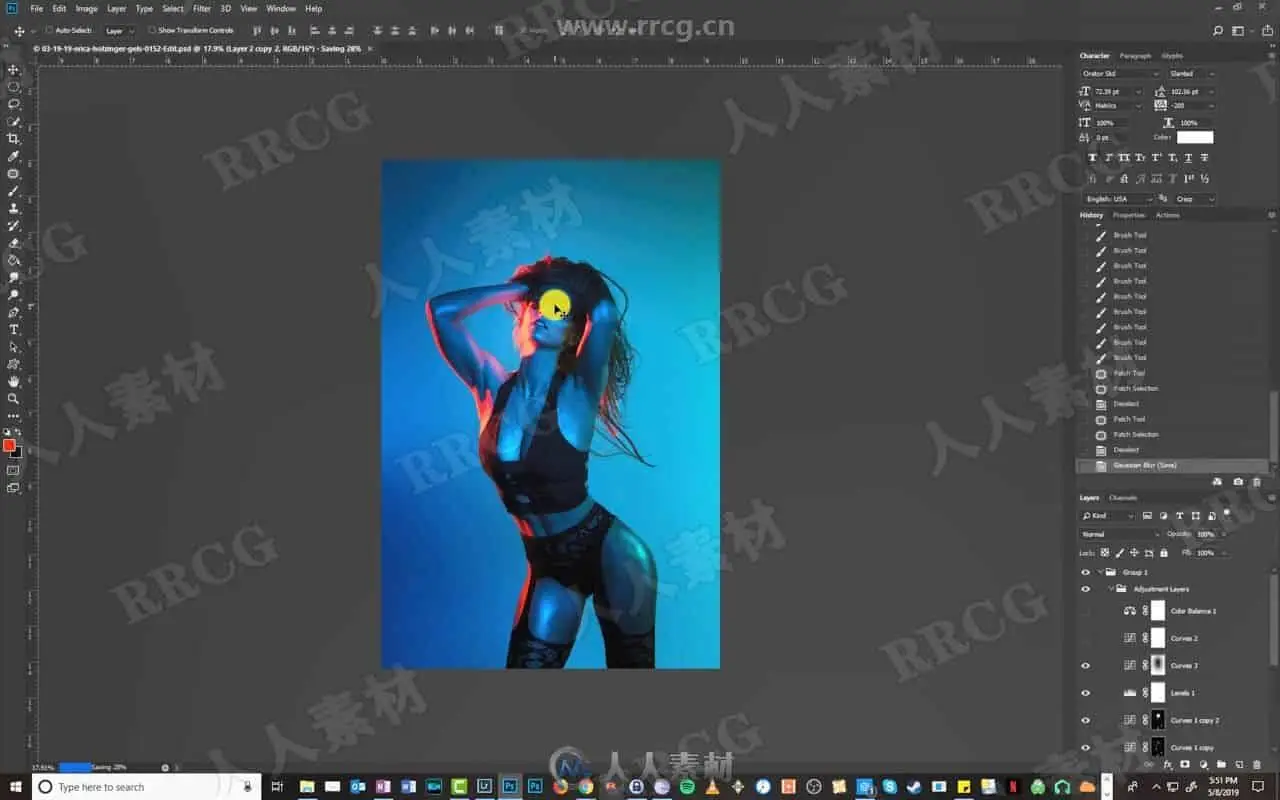Open the blend mode Normal dropdown
This screenshot has width=1280, height=800.
(1121, 534)
